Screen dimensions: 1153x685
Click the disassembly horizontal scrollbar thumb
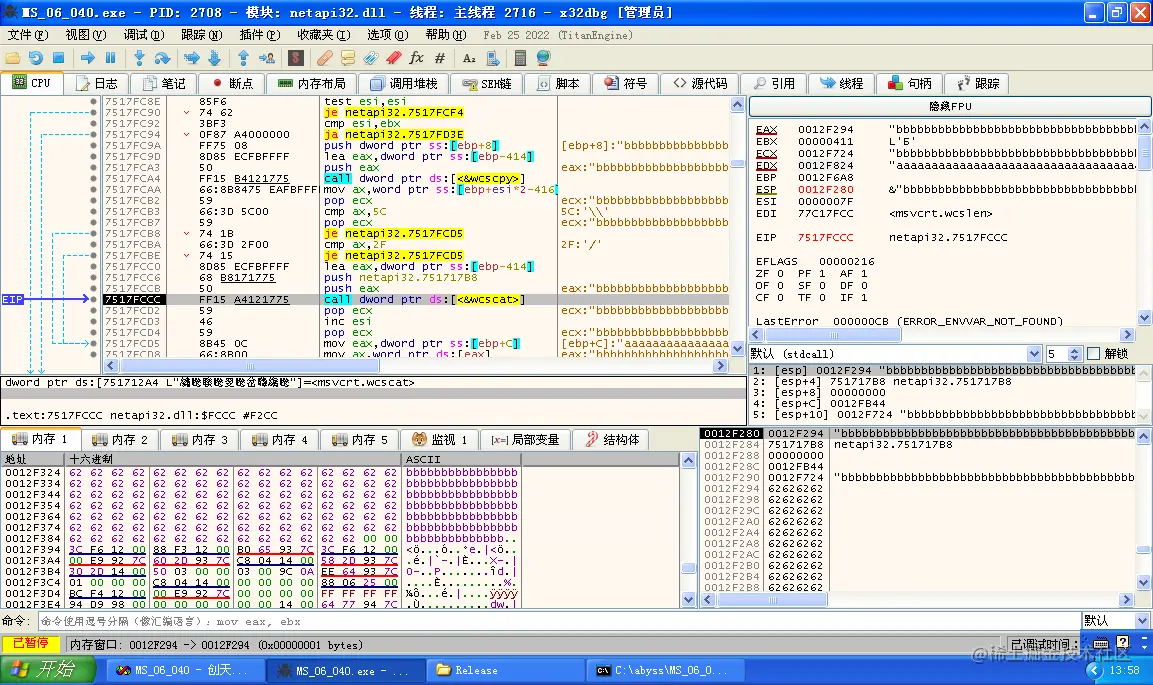(x=250, y=365)
